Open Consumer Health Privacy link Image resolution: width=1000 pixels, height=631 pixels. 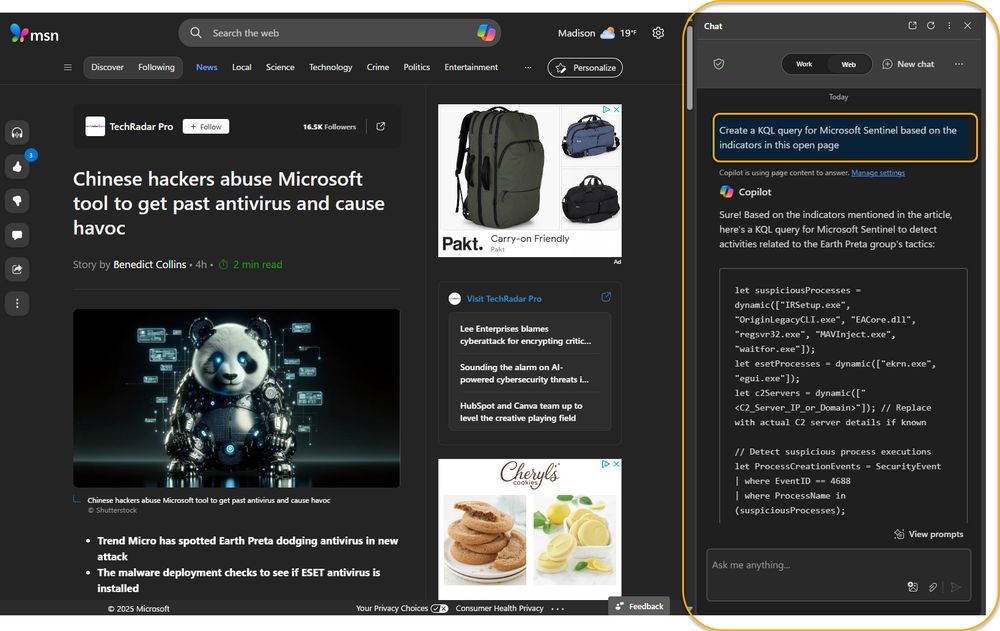coord(499,608)
